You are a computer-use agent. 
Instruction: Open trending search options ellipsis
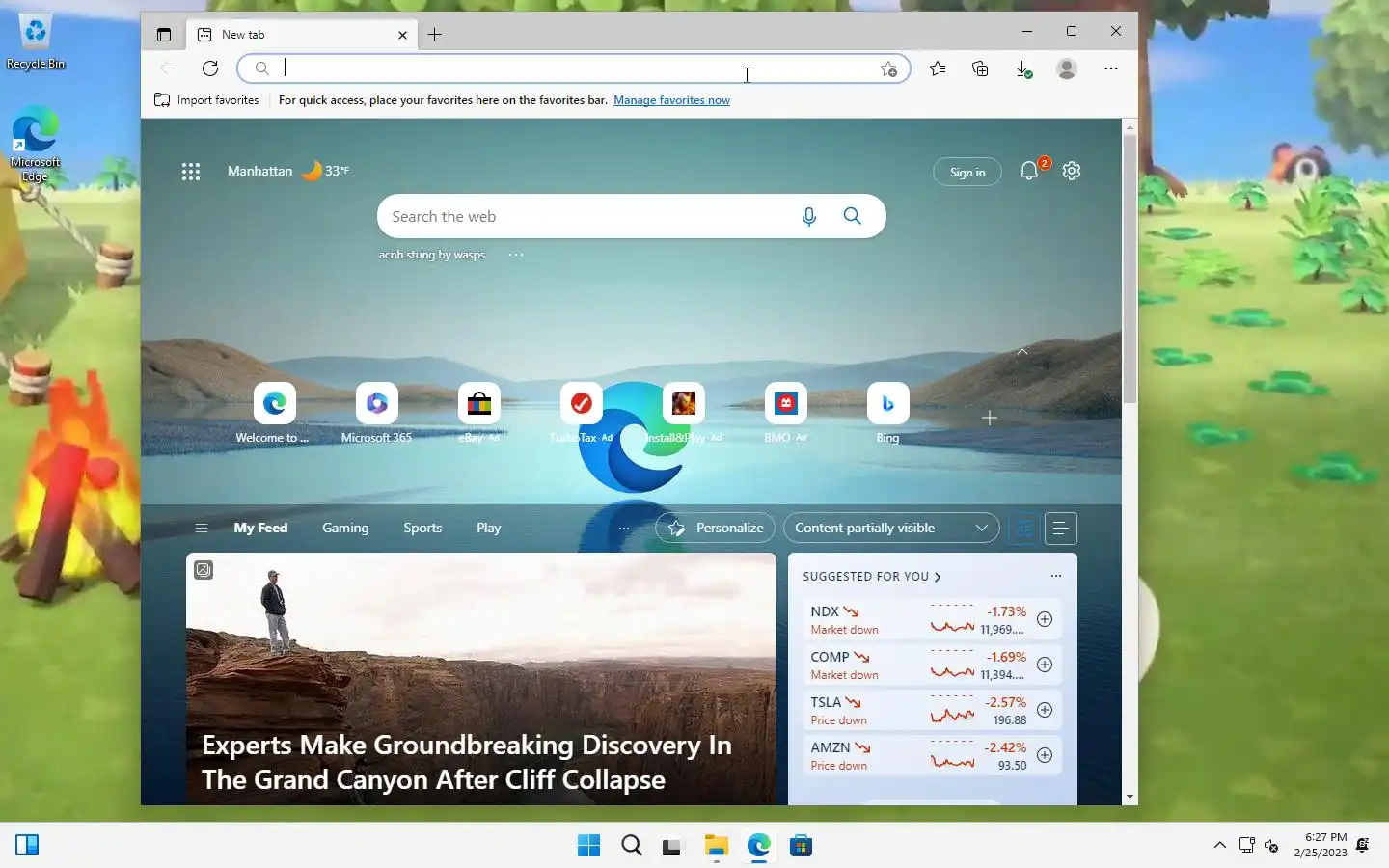coord(516,255)
